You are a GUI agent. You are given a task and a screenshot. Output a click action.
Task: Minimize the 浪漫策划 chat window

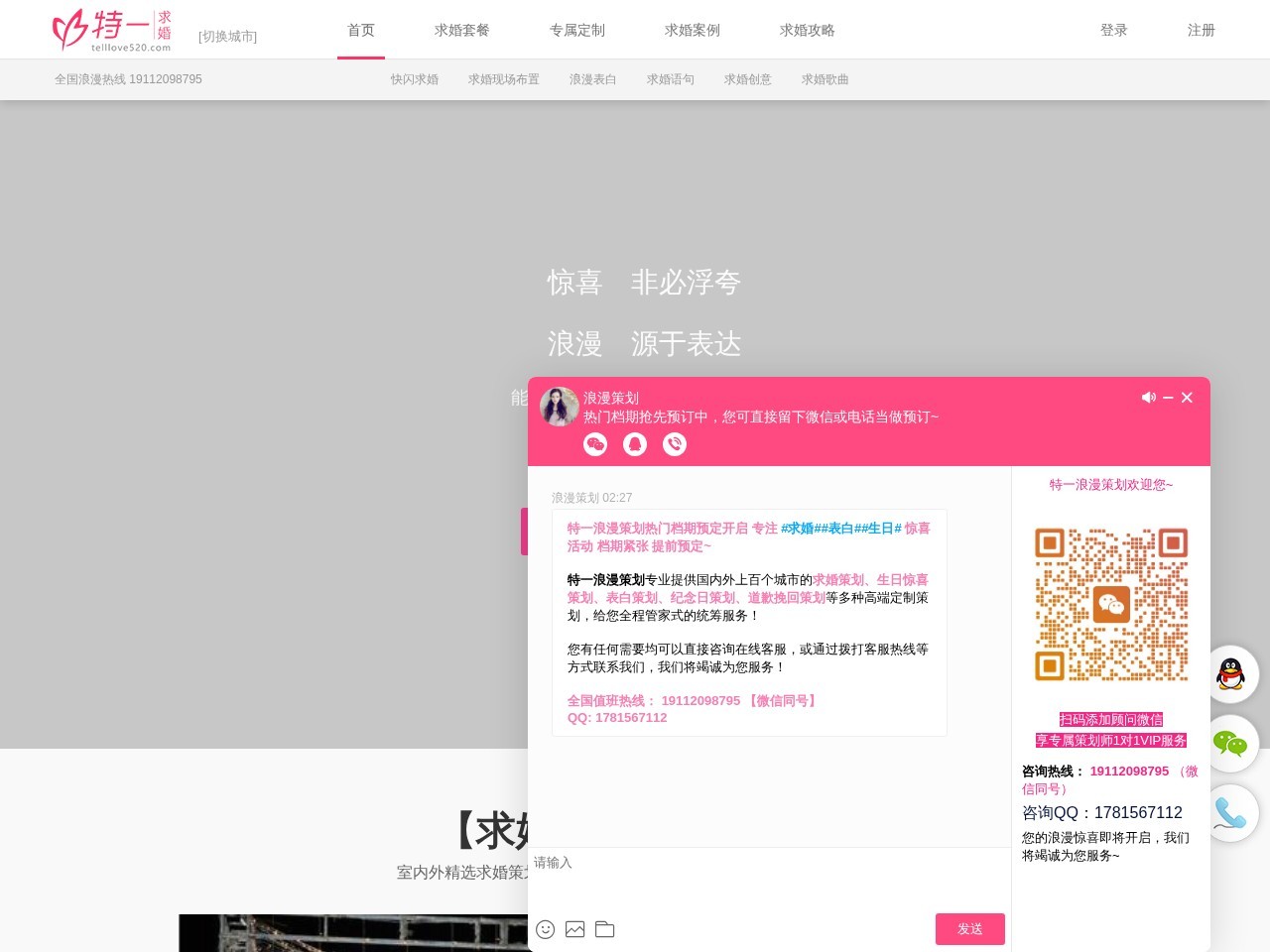pos(1167,397)
